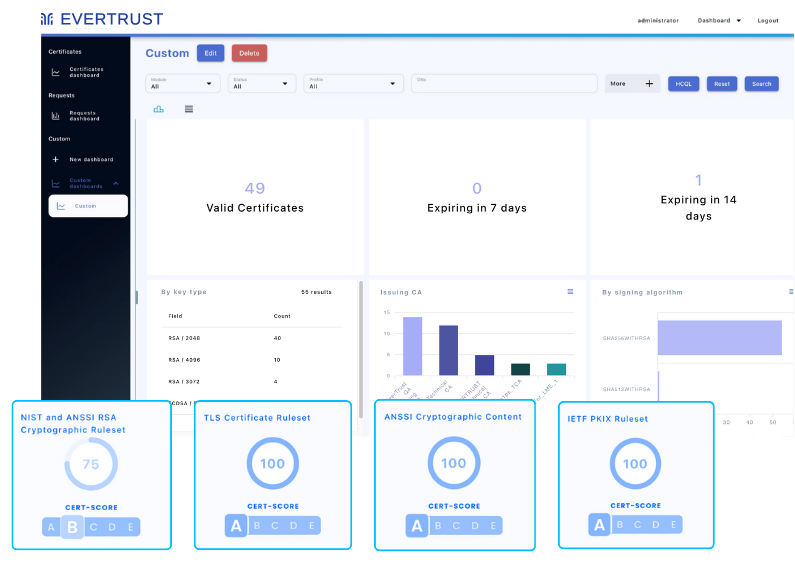795x562 pixels.
Task: Open Requests dashboard from sidebar
Action: (x=85, y=116)
